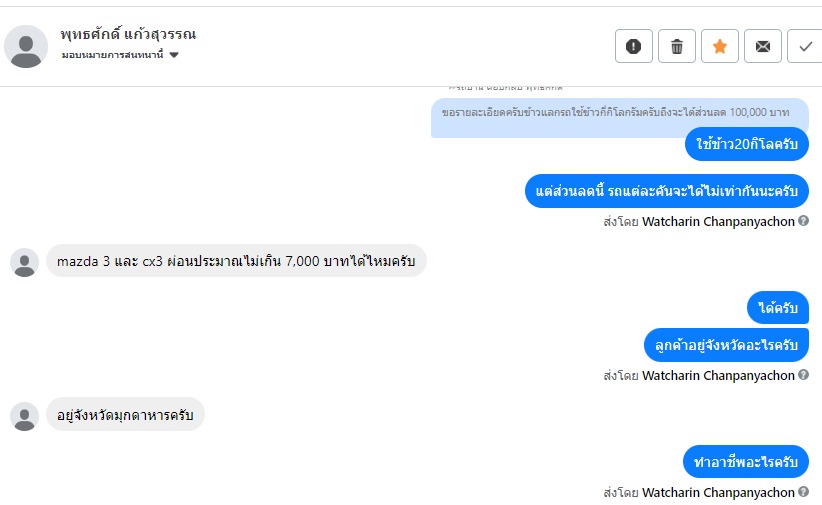
Task: Click the mazda 3 และ cx3 message bubble
Action: [x=236, y=262]
